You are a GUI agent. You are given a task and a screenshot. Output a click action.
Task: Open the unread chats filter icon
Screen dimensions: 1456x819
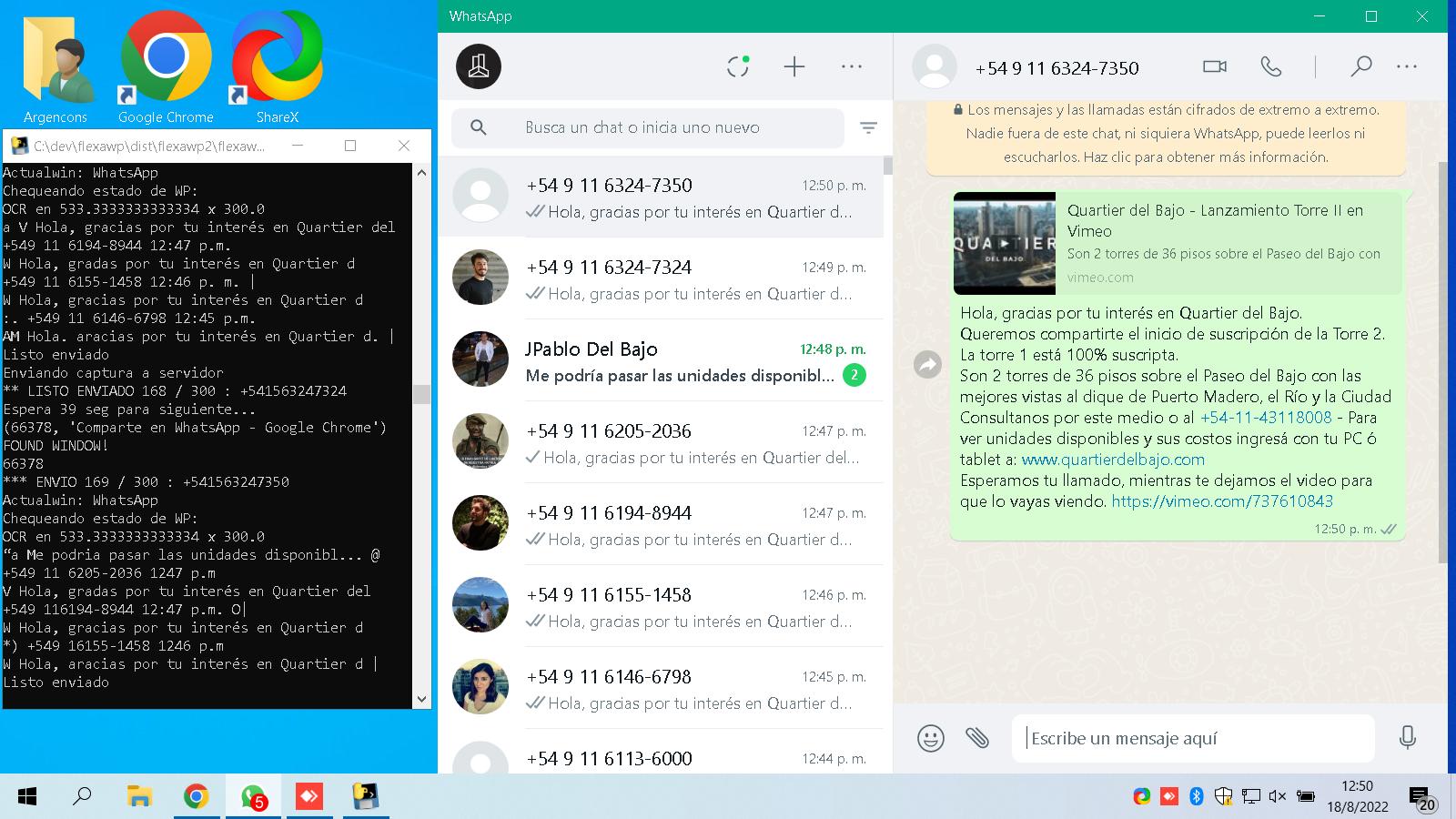tap(869, 128)
